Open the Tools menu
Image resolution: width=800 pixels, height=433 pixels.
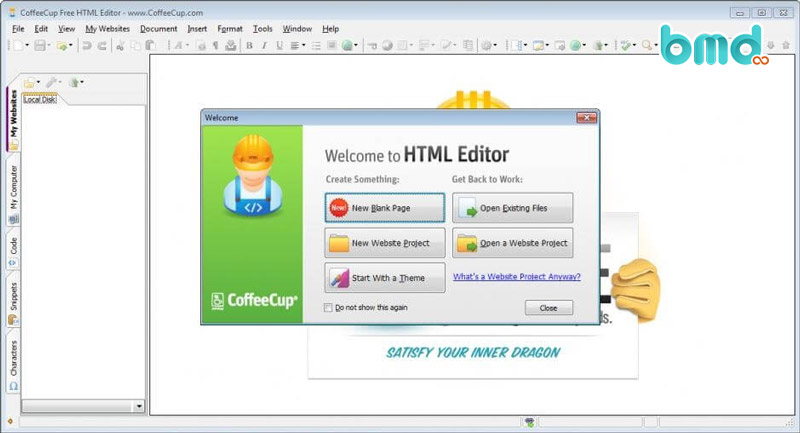[262, 29]
